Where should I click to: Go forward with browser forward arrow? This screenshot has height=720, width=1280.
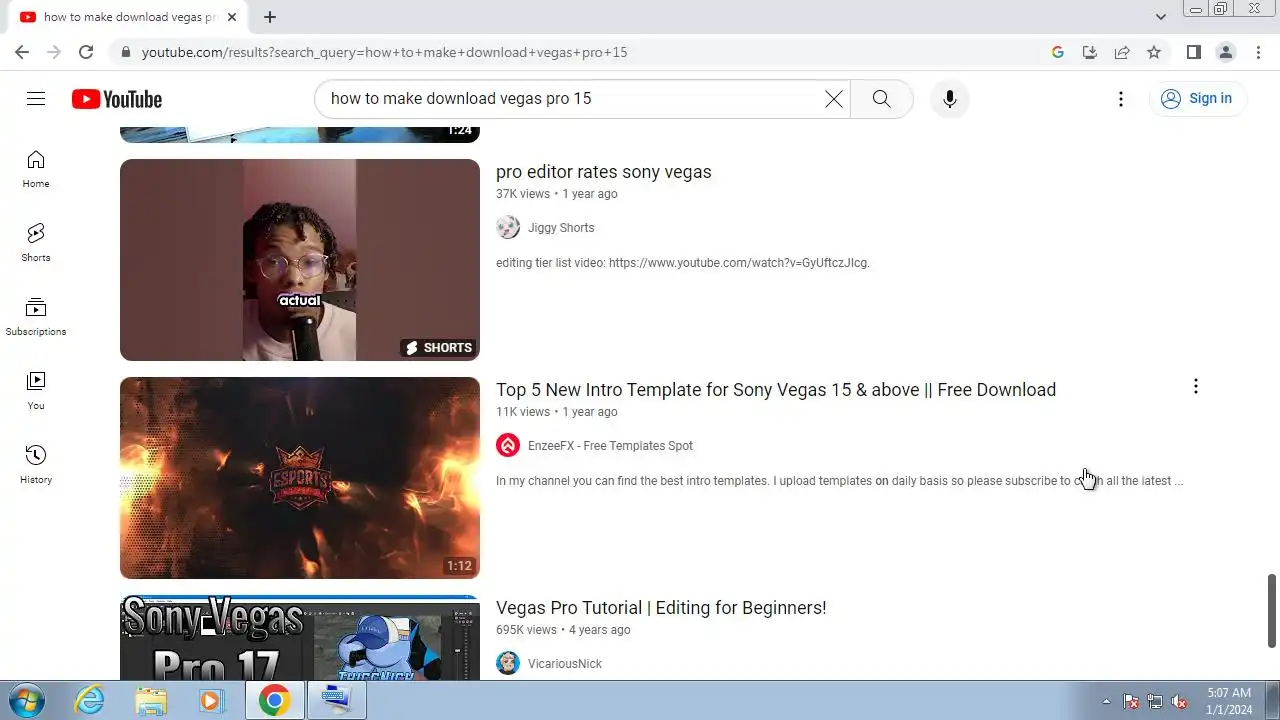[x=54, y=52]
